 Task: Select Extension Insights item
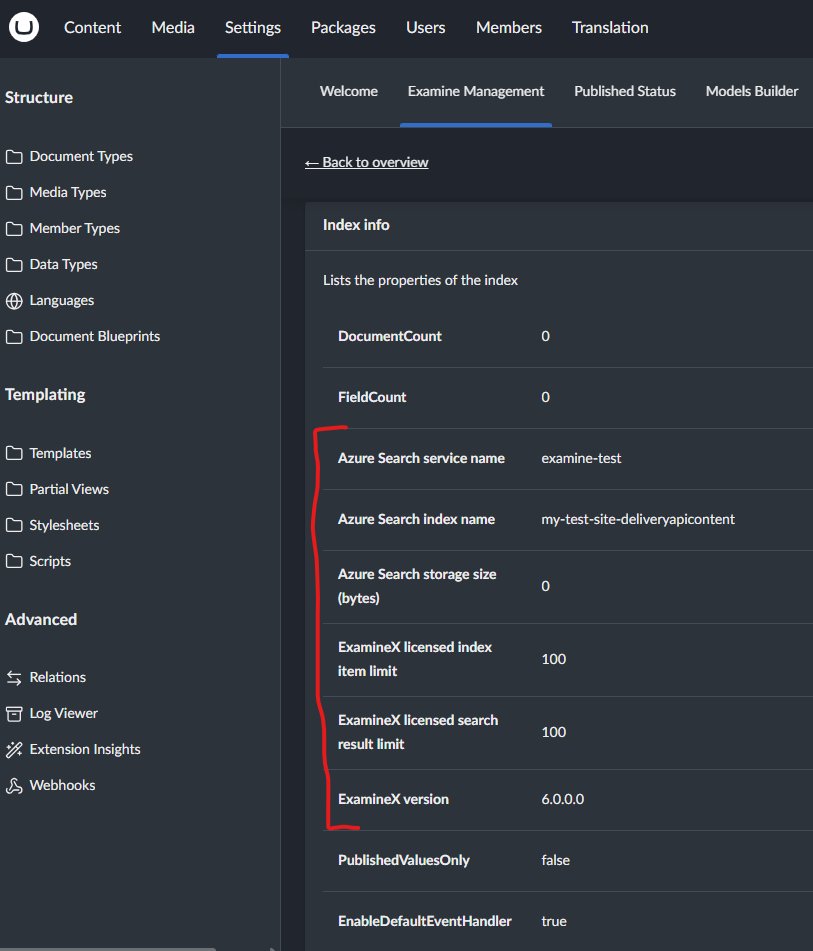pos(85,749)
